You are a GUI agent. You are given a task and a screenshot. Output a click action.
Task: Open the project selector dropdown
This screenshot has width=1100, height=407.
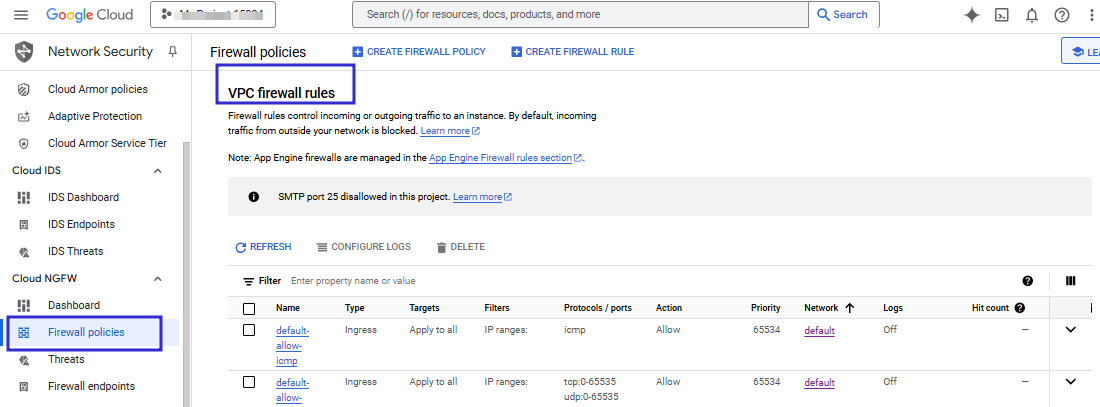pyautogui.click(x=213, y=14)
